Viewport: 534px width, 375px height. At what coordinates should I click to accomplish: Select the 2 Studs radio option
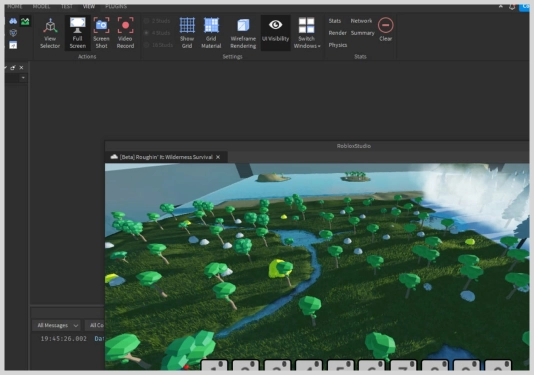coord(157,21)
